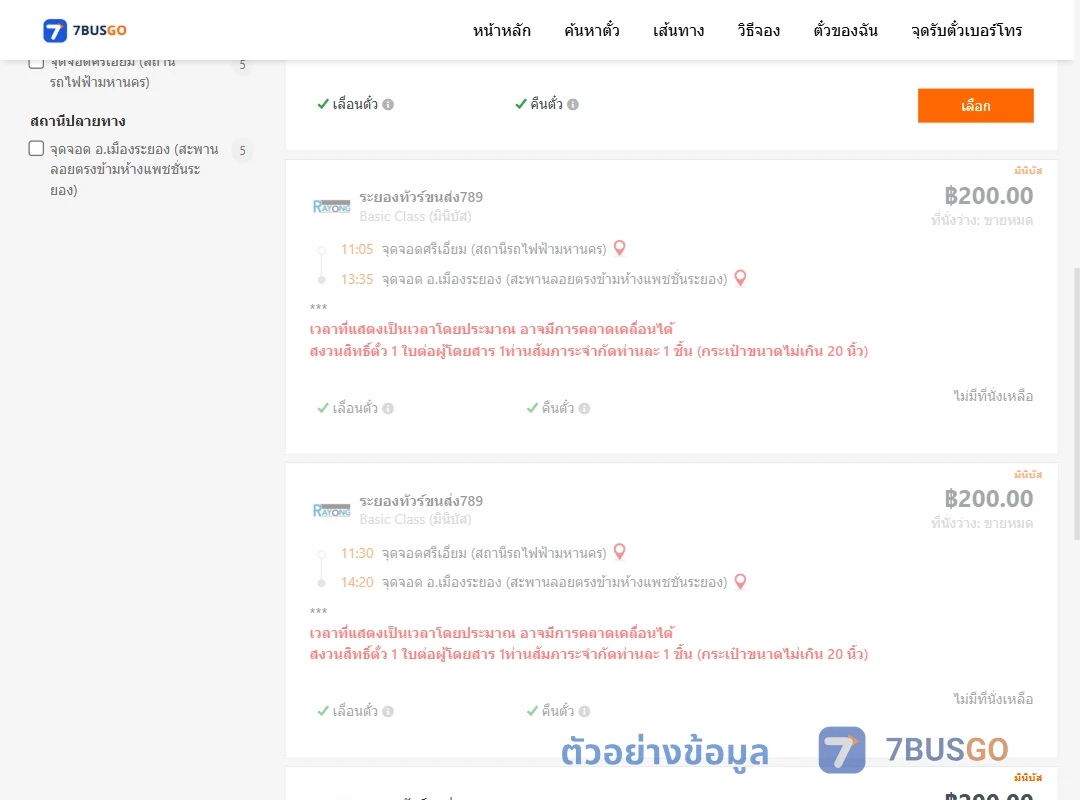This screenshot has height=800, width=1080.
Task: Click Basic Class (มินิบัส) label in 11:30 trip
Action: click(415, 520)
